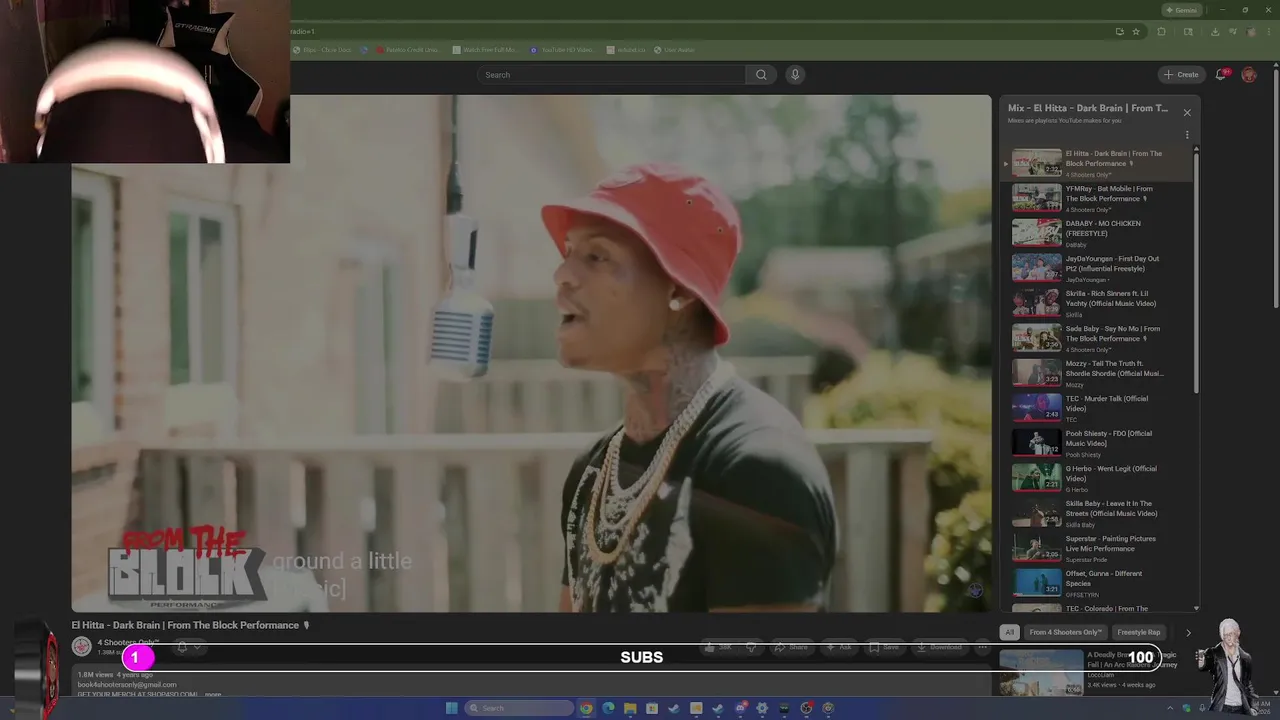
Task: Select From 4 Shooters Only chip
Action: pyautogui.click(x=1065, y=632)
